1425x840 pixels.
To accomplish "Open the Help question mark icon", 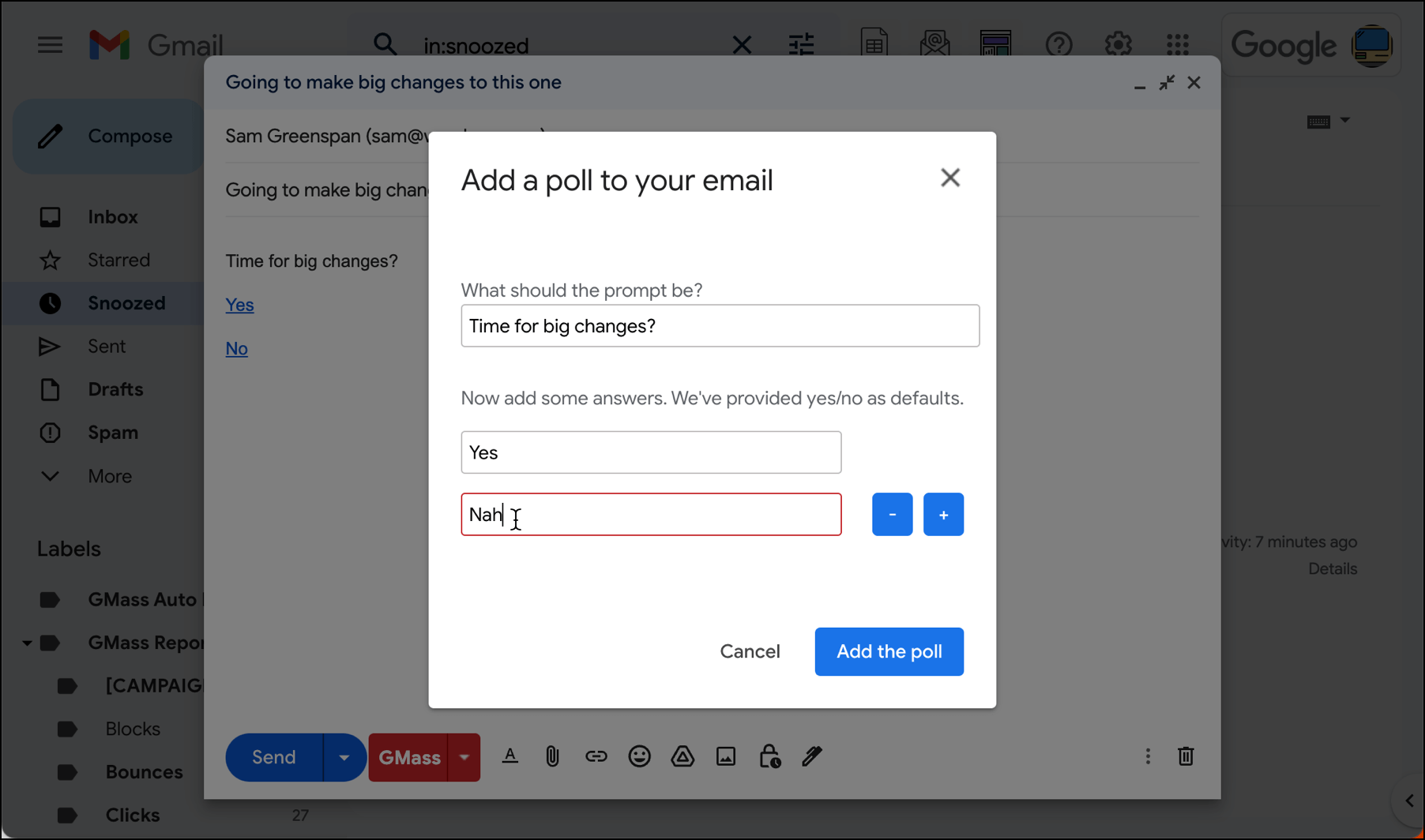I will pos(1058,45).
